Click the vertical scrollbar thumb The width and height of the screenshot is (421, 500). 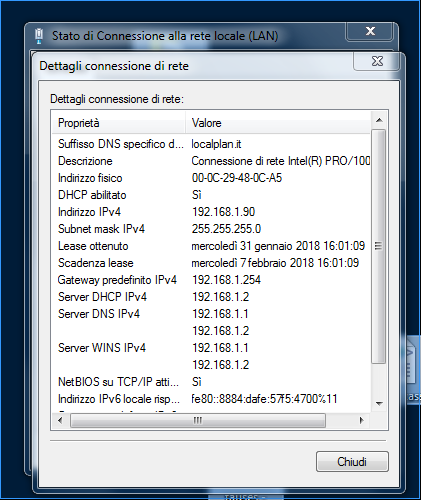click(379, 246)
